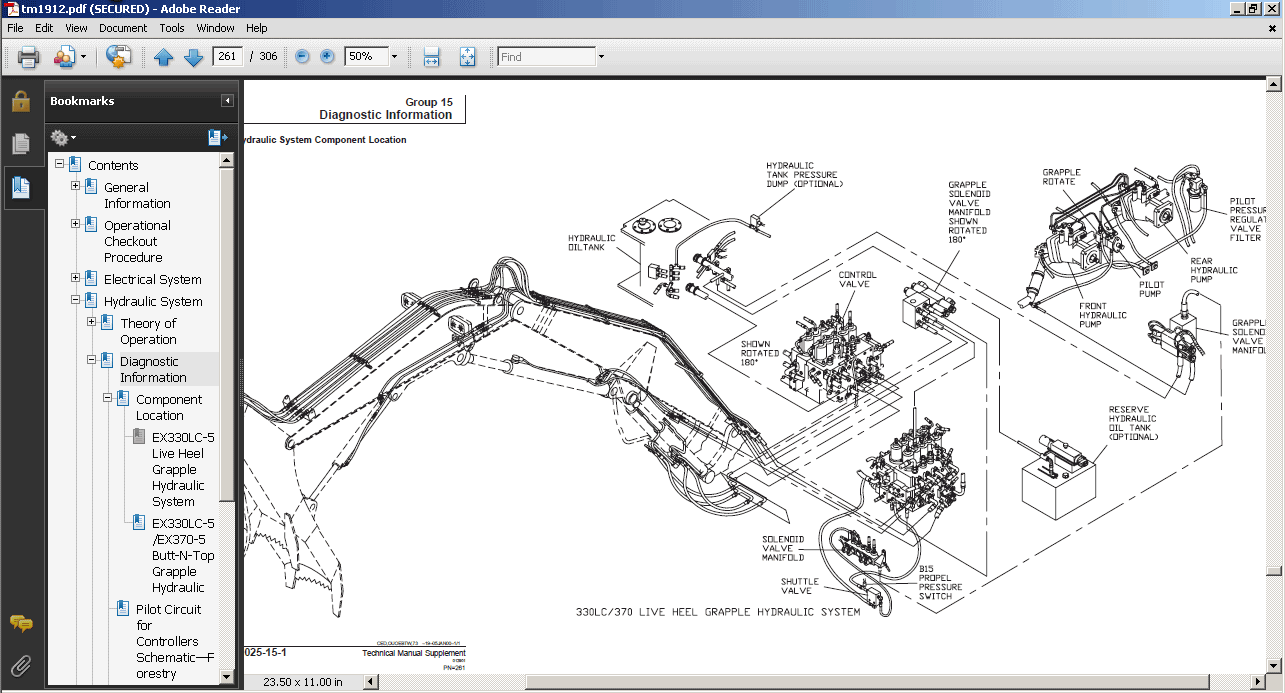Go to previous page using up arrow
The image size is (1285, 693).
[x=163, y=57]
